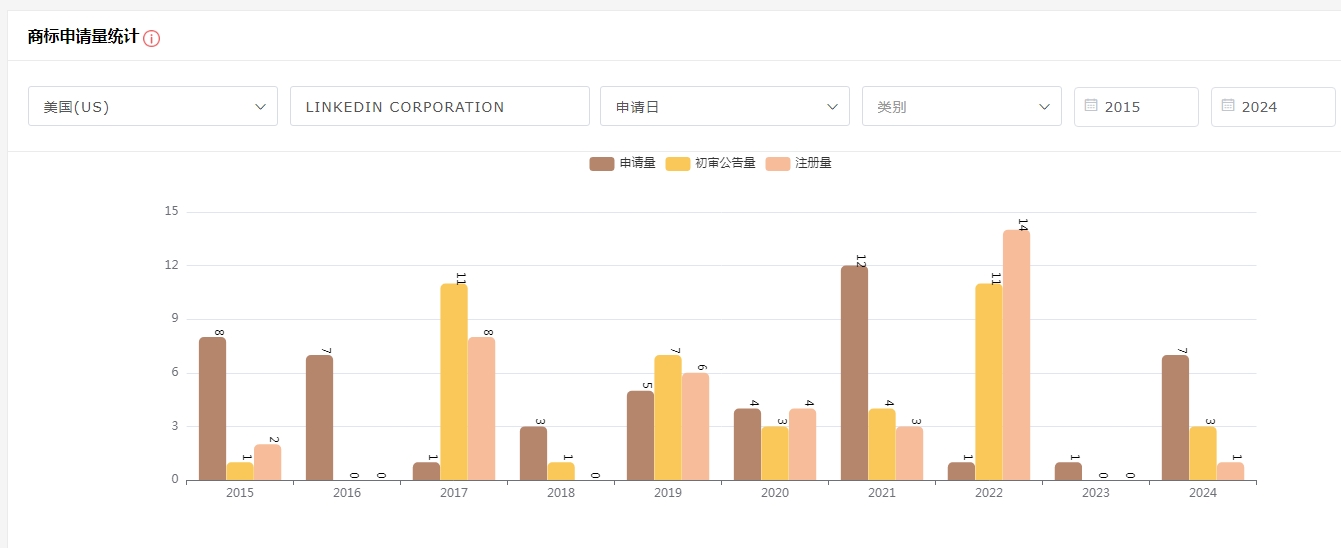Click the calendar icon in the 2024 date field

tap(1228, 105)
